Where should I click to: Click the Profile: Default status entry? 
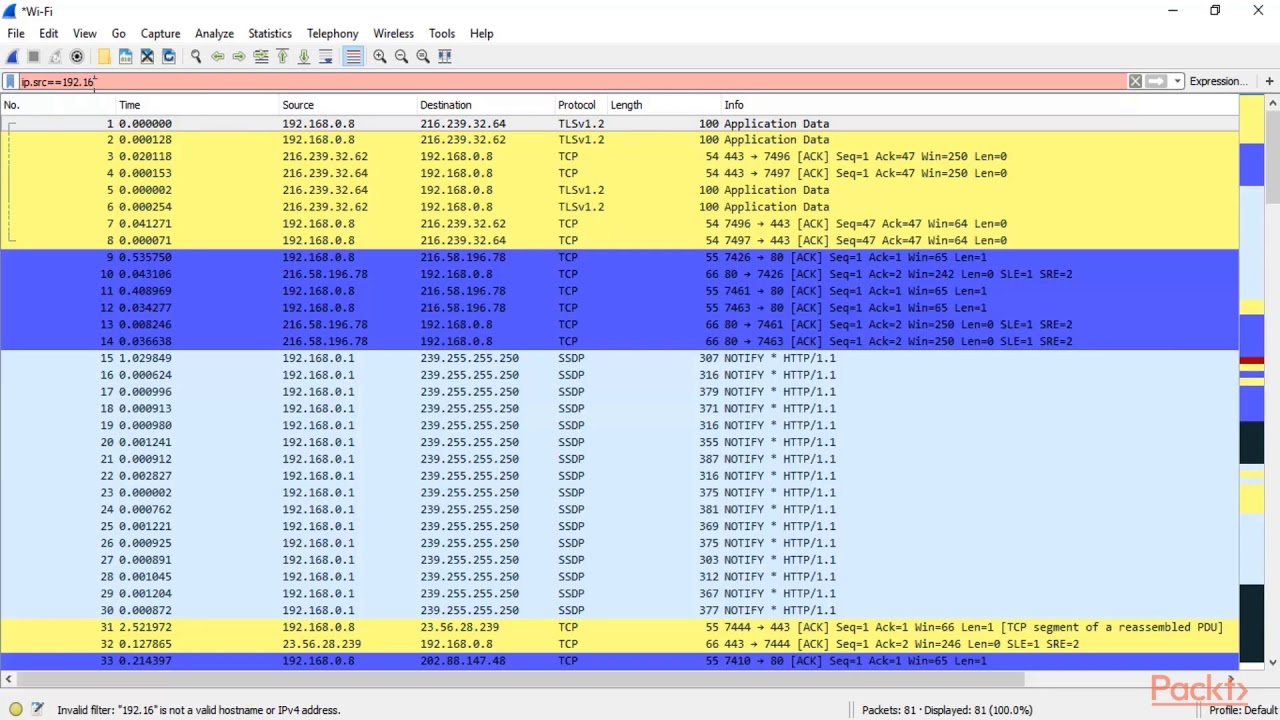point(1243,710)
